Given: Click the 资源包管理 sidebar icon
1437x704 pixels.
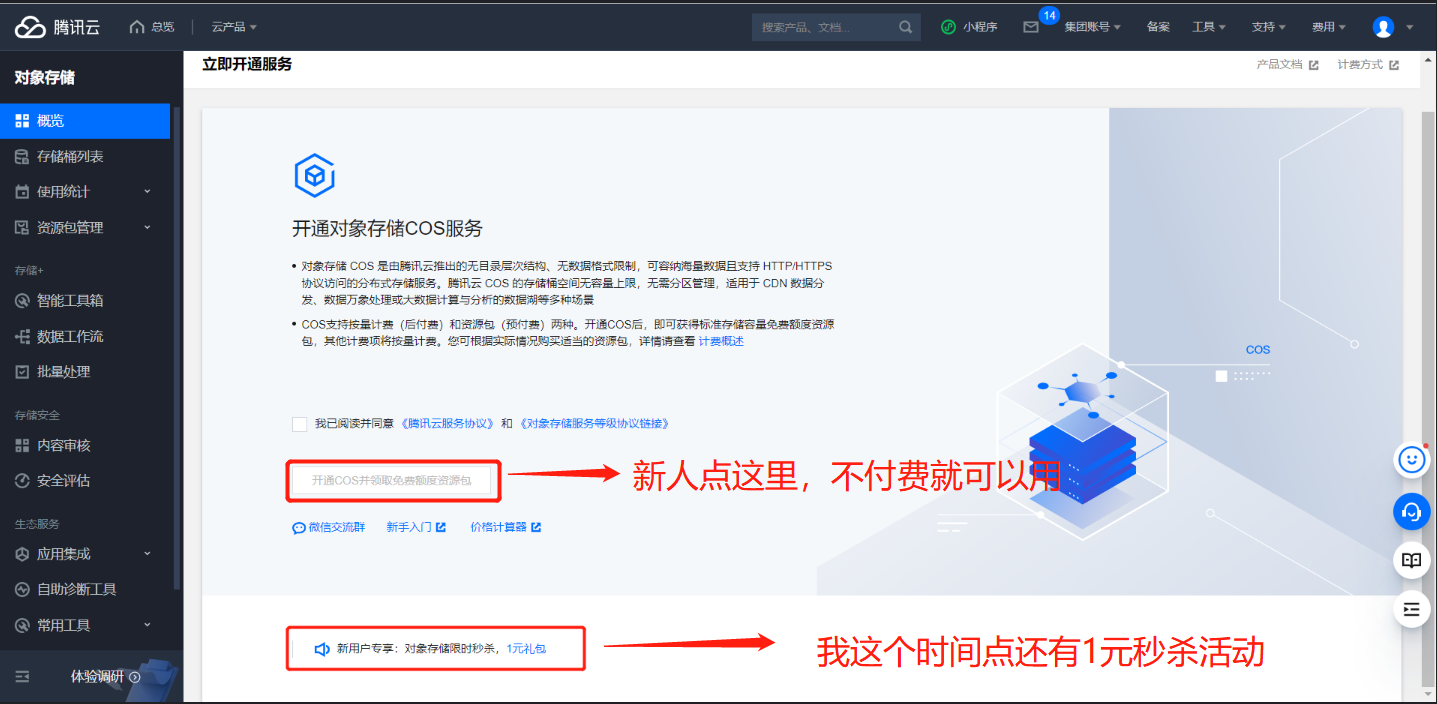Looking at the screenshot, I should (x=22, y=228).
